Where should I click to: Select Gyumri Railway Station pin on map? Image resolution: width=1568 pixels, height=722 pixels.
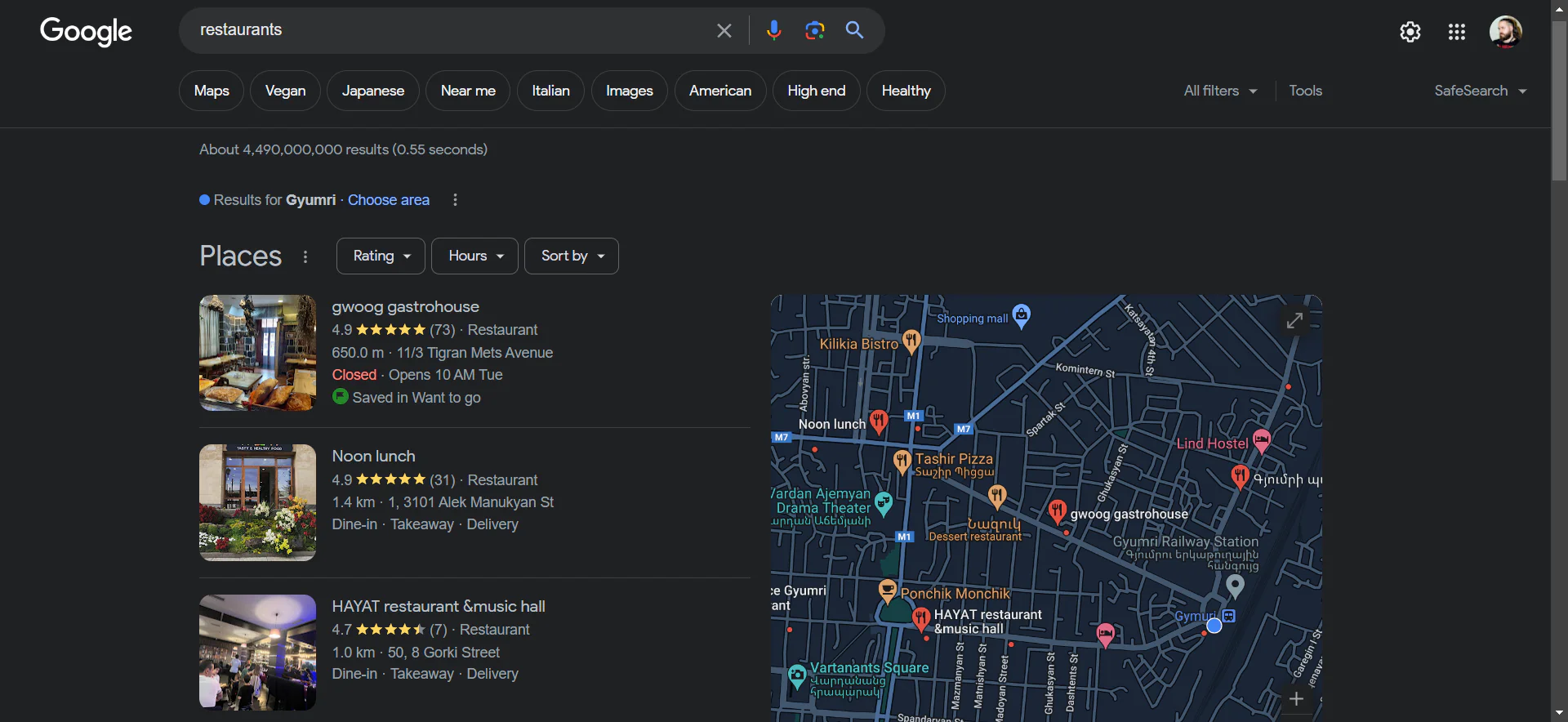1236,585
